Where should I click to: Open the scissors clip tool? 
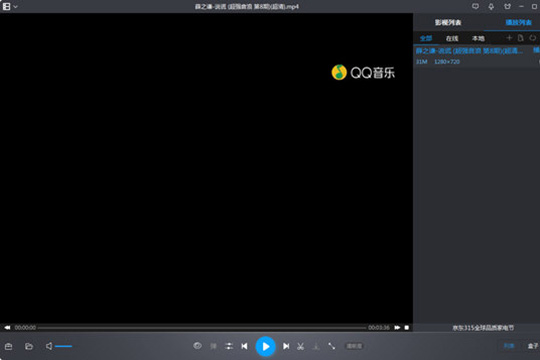click(x=300, y=346)
